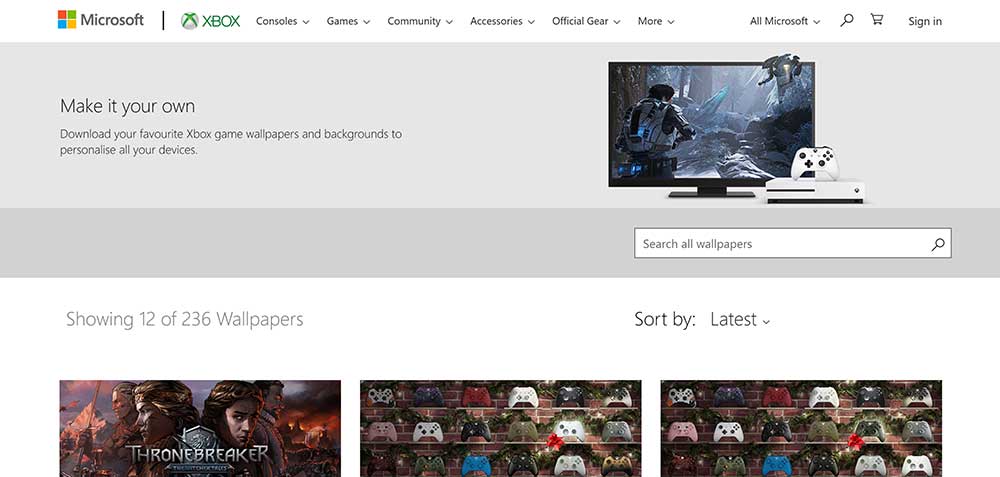Open the Thronebreaker wallpaper thumbnail
This screenshot has height=477, width=1000.
pos(200,429)
